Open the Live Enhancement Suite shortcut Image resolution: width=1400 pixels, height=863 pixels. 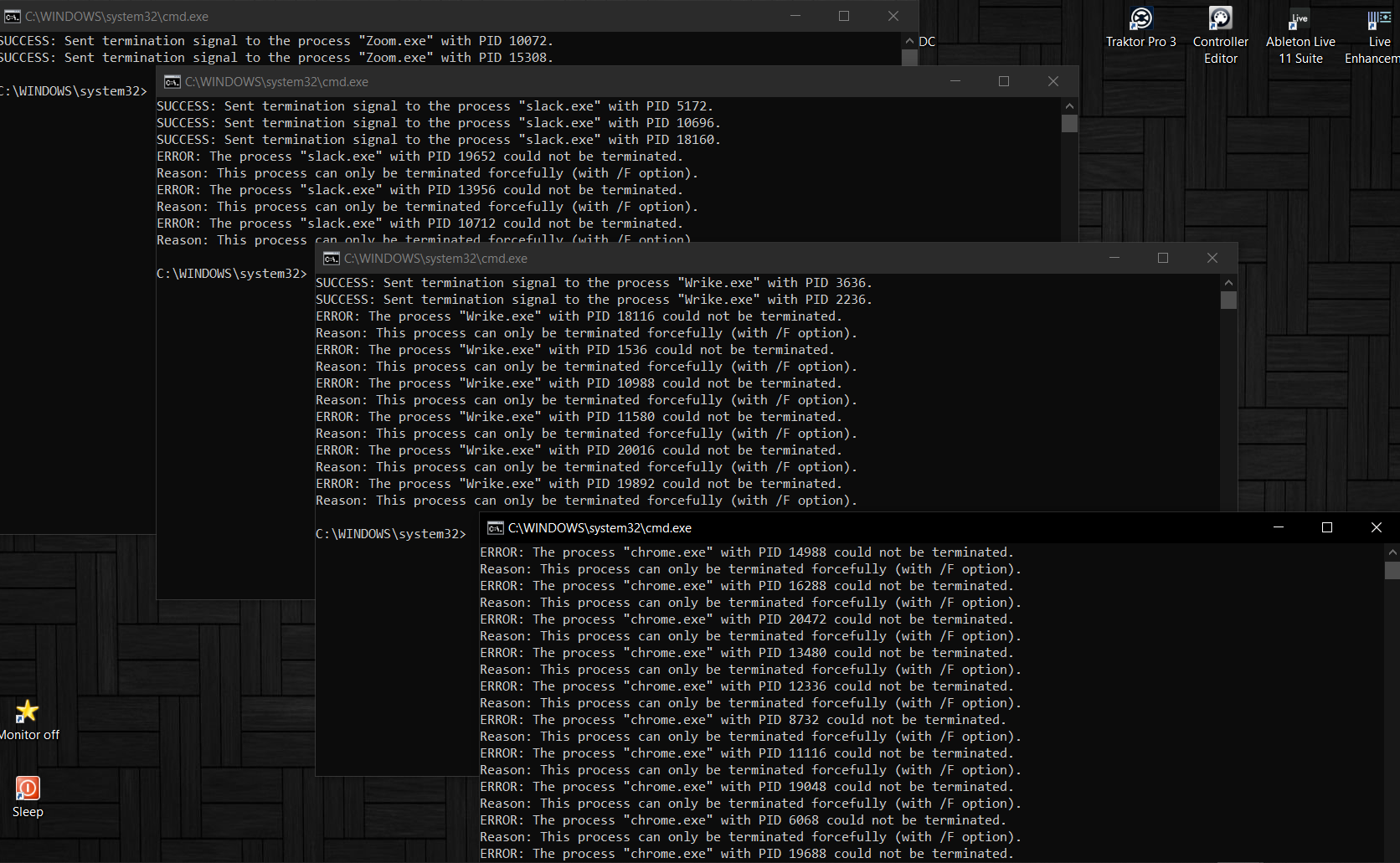pos(1378,18)
